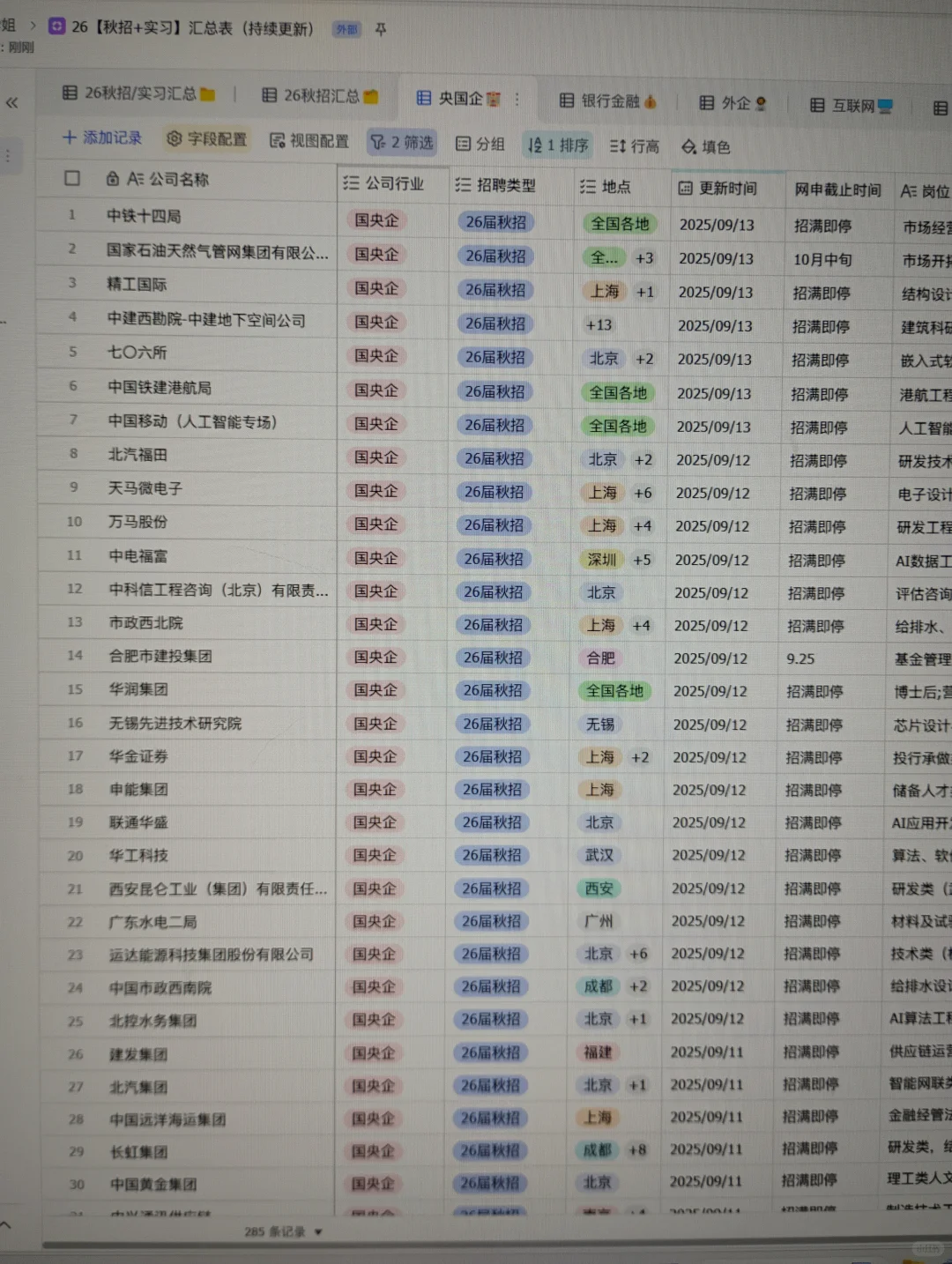
Task: Open the 银行金融 tab
Action: (608, 101)
